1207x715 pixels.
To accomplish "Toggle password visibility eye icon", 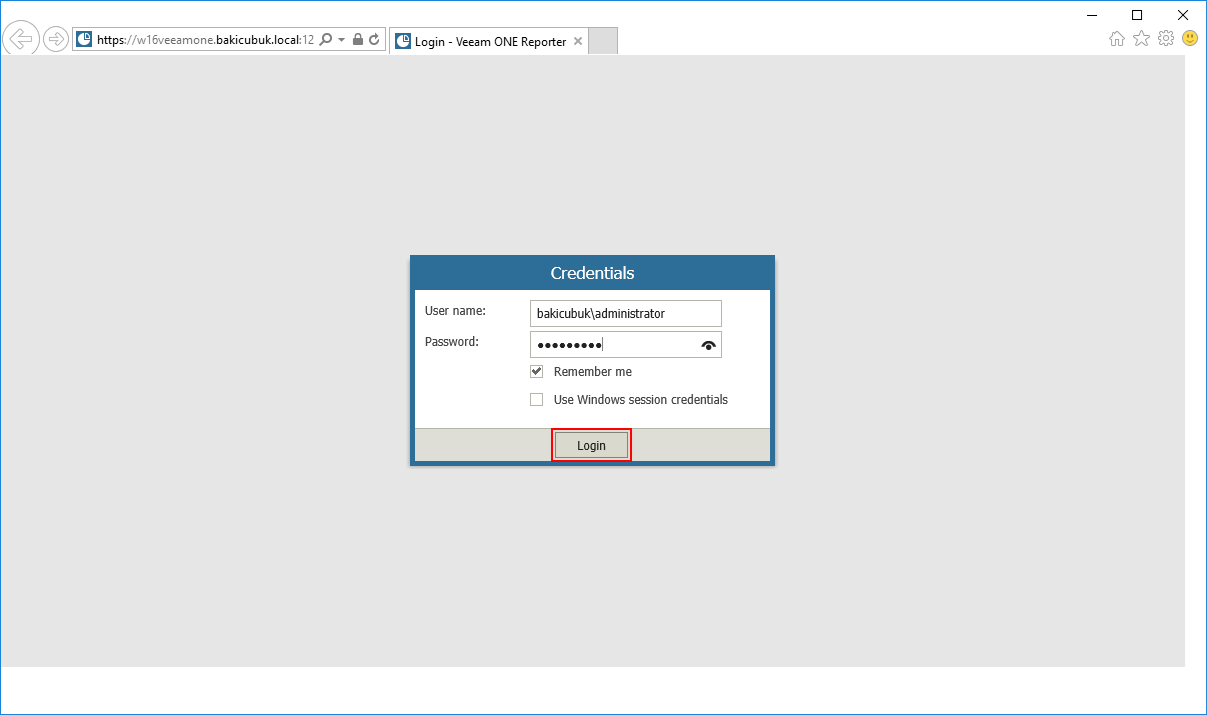I will [709, 345].
